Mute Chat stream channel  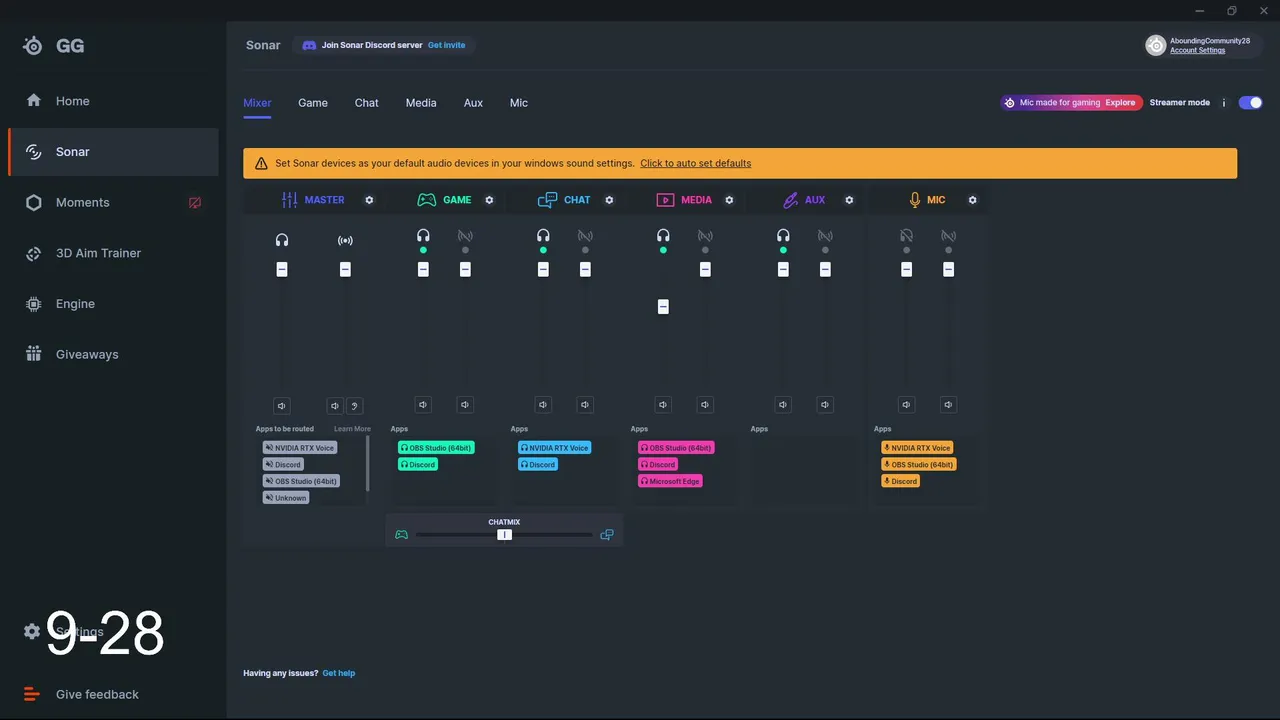[x=585, y=405]
